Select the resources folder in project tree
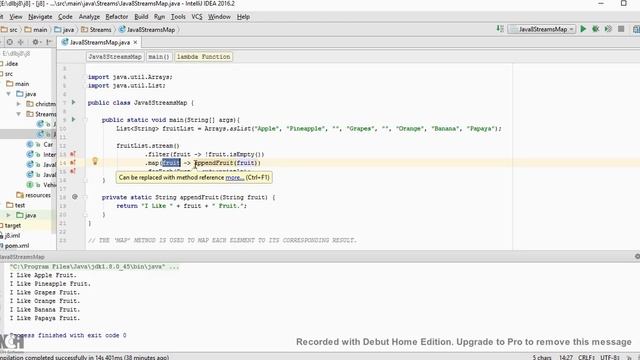Image resolution: width=640 pixels, height=360 pixels. tap(33, 195)
